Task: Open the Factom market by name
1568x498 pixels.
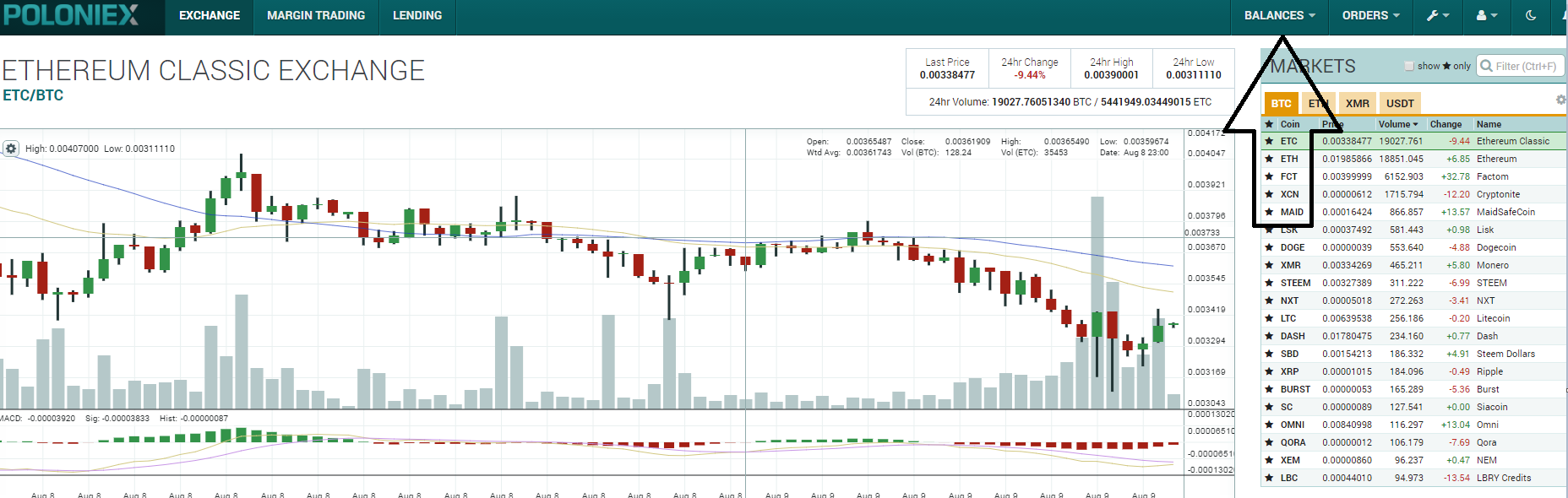Action: 1492,176
